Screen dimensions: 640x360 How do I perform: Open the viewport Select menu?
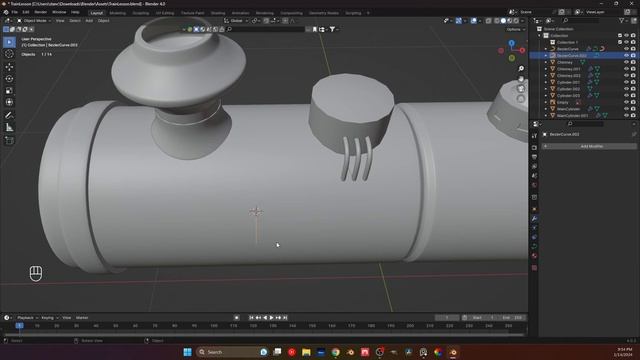tap(75, 20)
